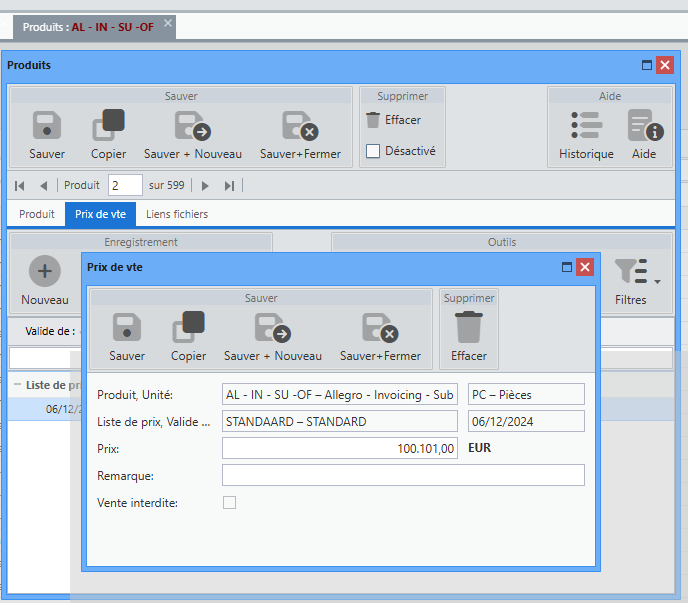Screen dimensions: 688x603
Task: Click the Remarque input field
Action: tap(403, 475)
